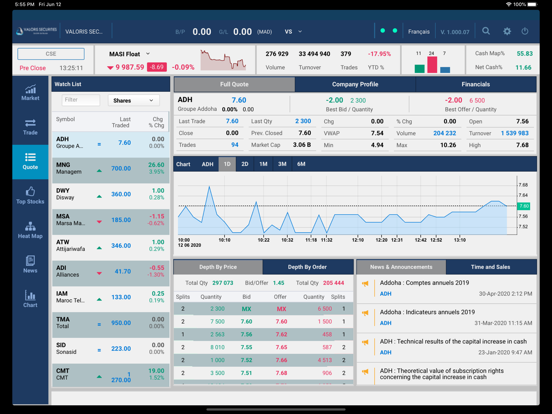This screenshot has height=414, width=552.
Task: Click the red bar in market breadth chart
Action: 432,64
